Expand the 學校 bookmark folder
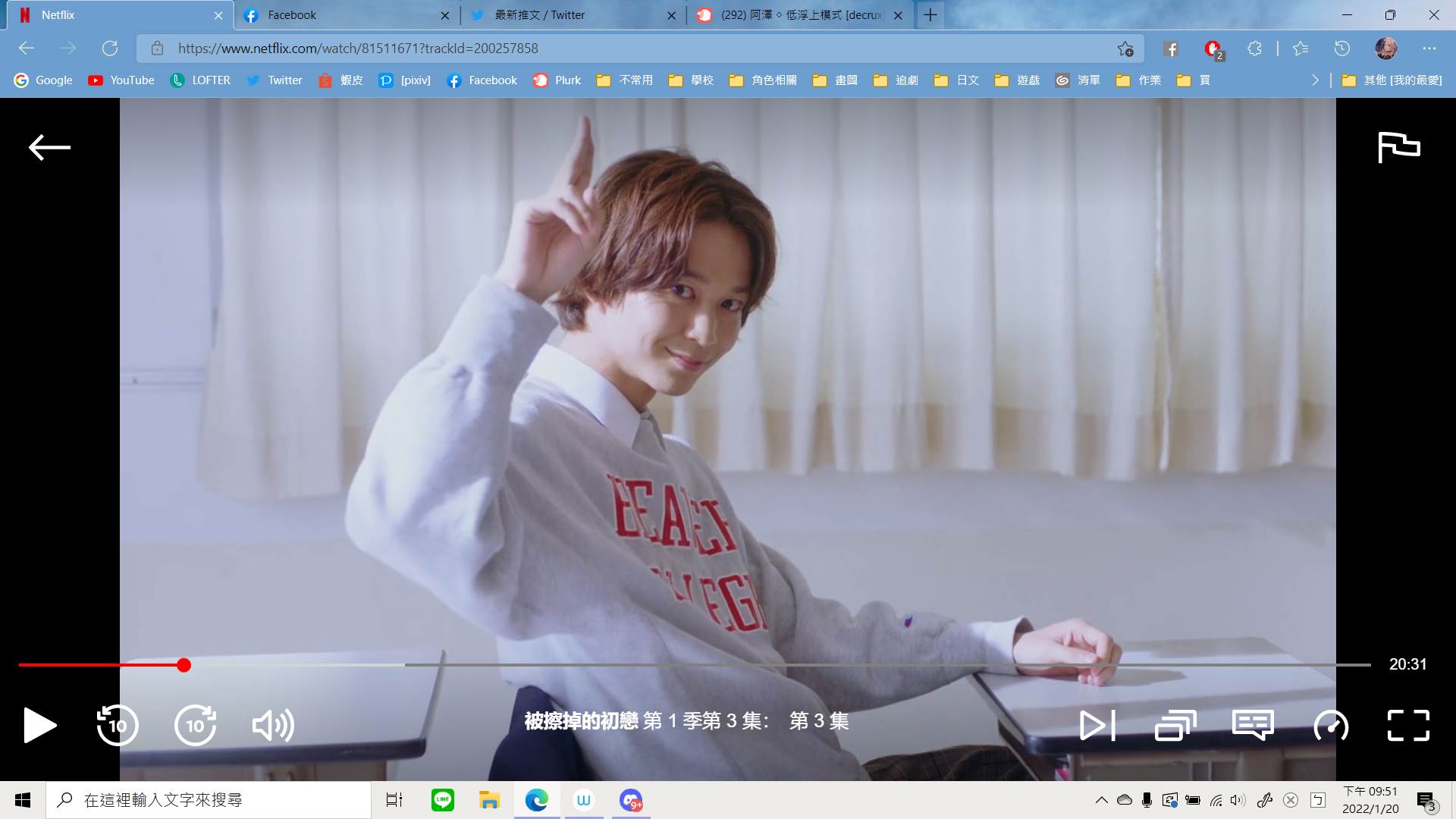 pyautogui.click(x=691, y=80)
